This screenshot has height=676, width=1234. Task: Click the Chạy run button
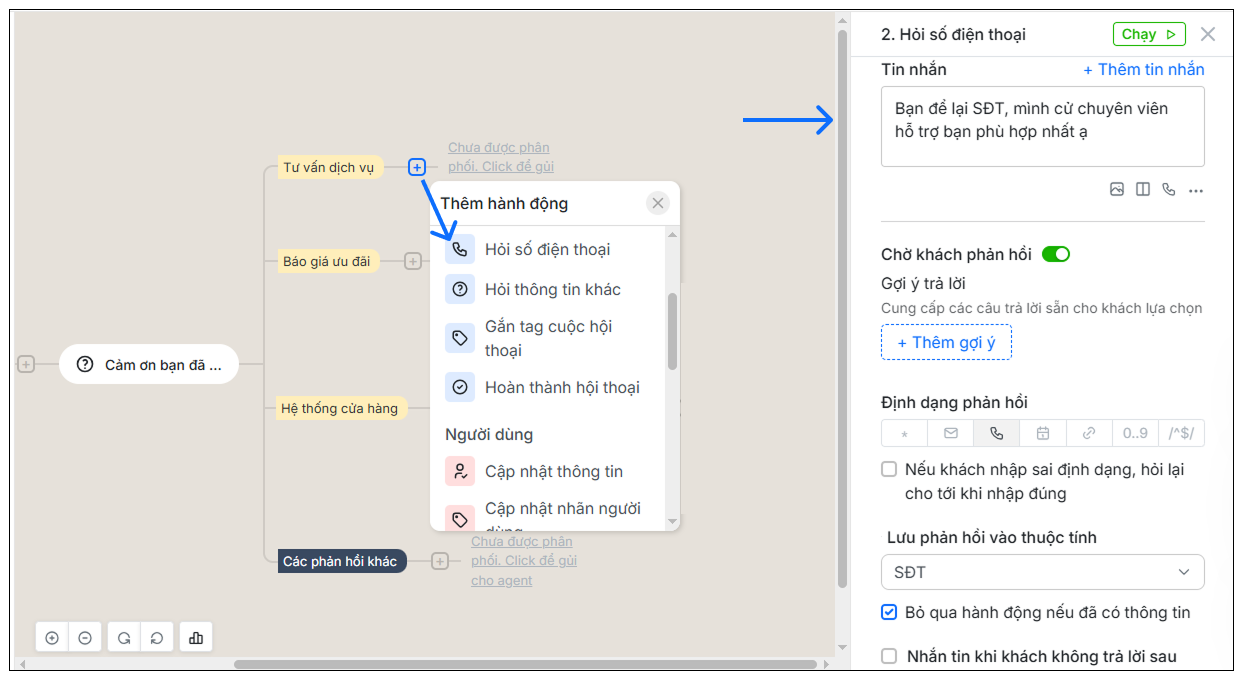point(1148,34)
